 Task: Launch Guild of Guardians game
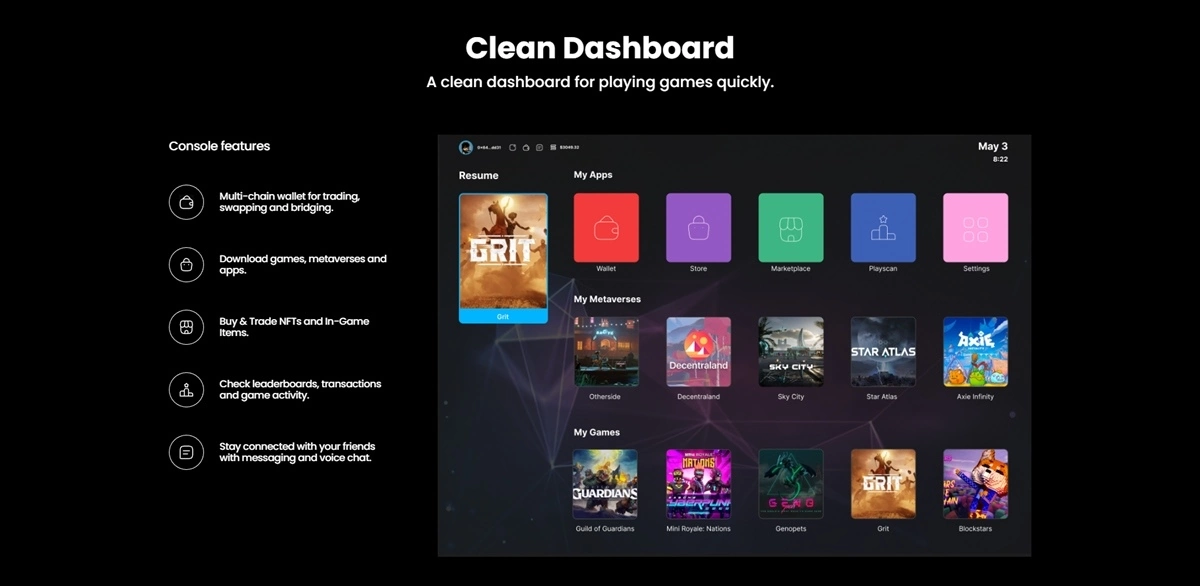click(x=606, y=484)
